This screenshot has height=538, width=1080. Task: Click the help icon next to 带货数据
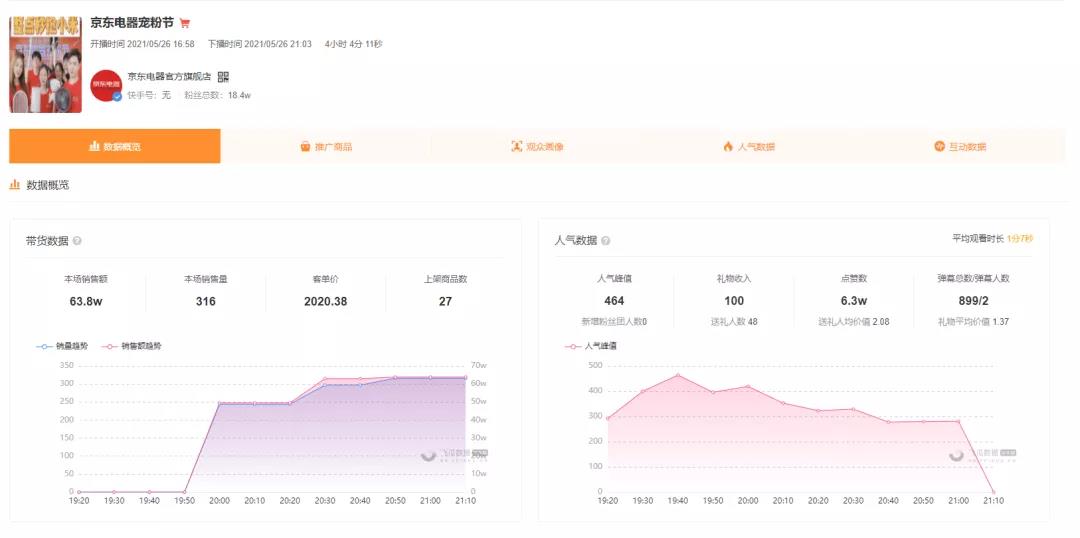(77, 240)
